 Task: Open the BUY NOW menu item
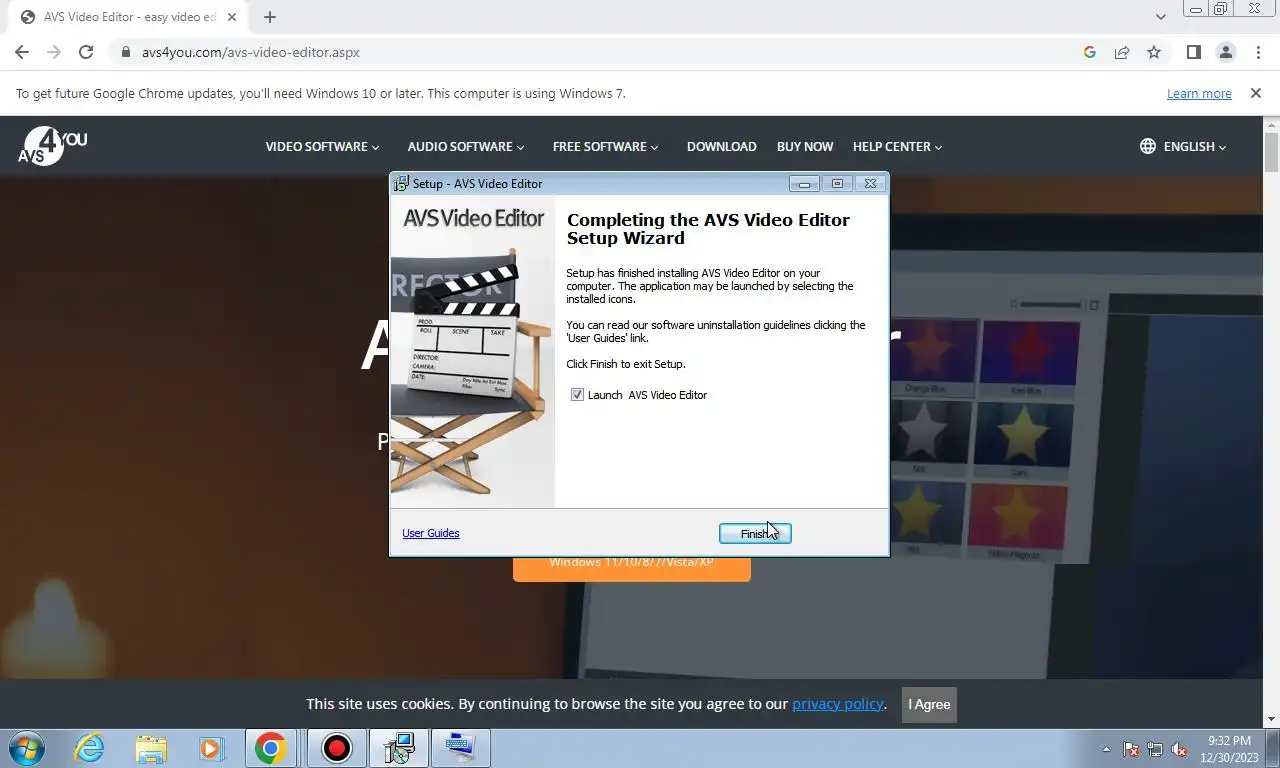point(805,146)
